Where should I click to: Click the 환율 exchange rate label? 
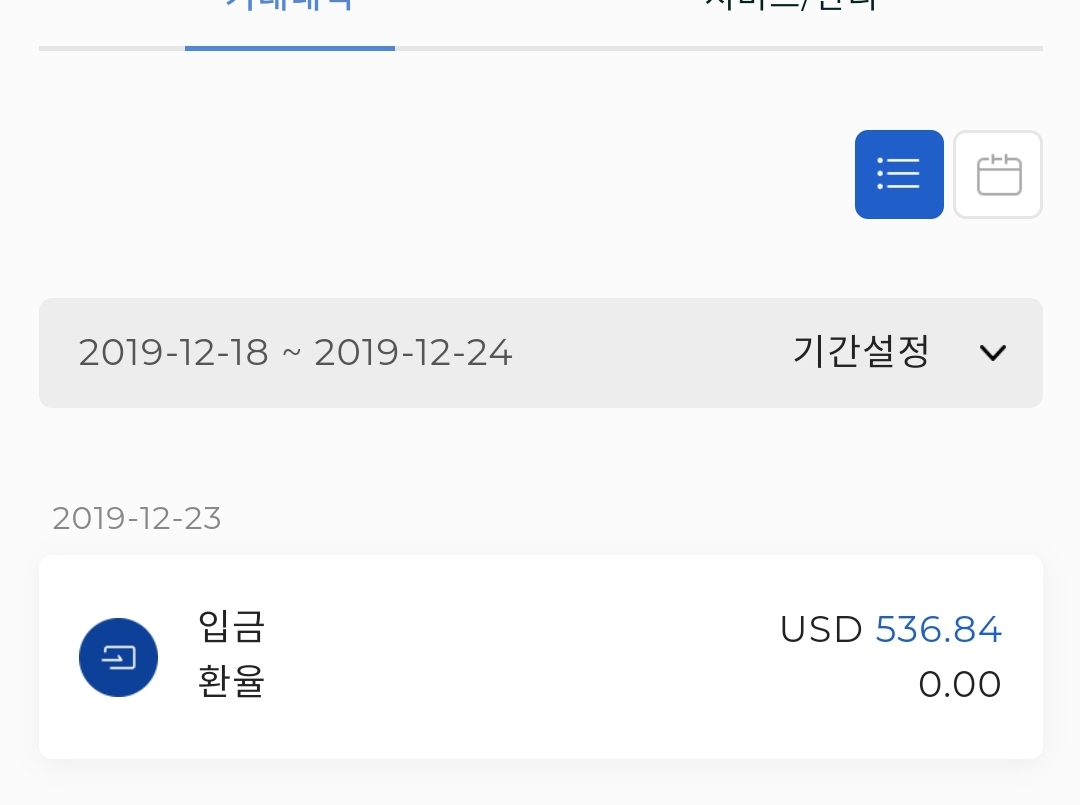231,683
